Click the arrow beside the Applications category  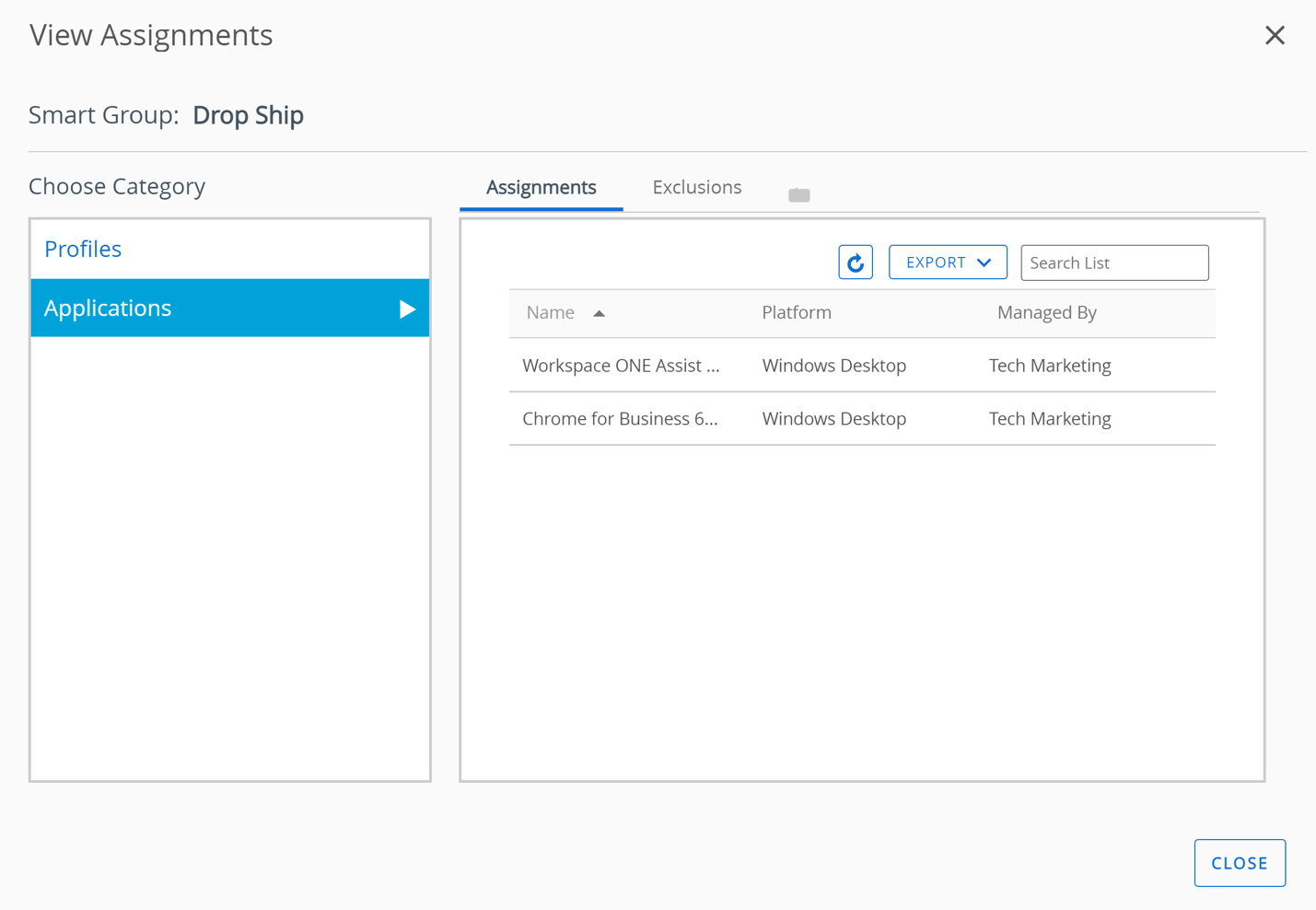[x=407, y=309]
